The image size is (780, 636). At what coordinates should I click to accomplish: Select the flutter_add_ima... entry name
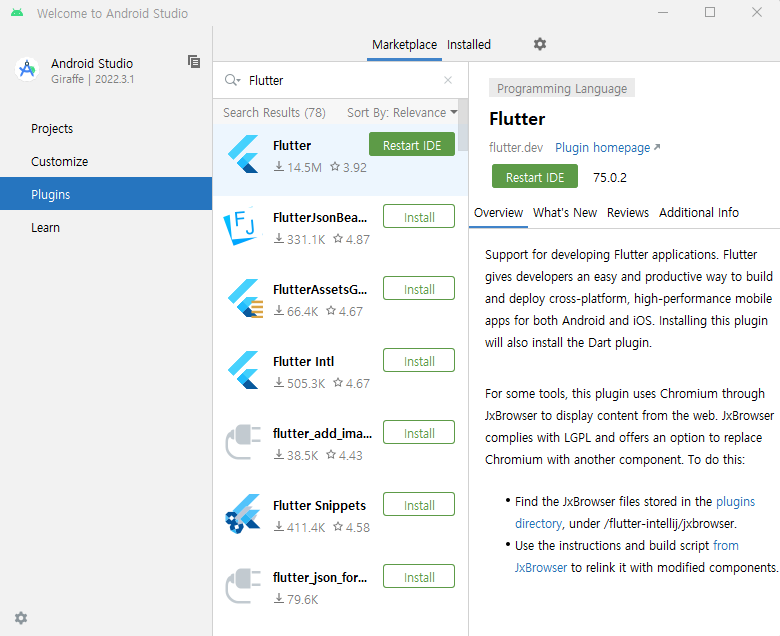coord(322,434)
